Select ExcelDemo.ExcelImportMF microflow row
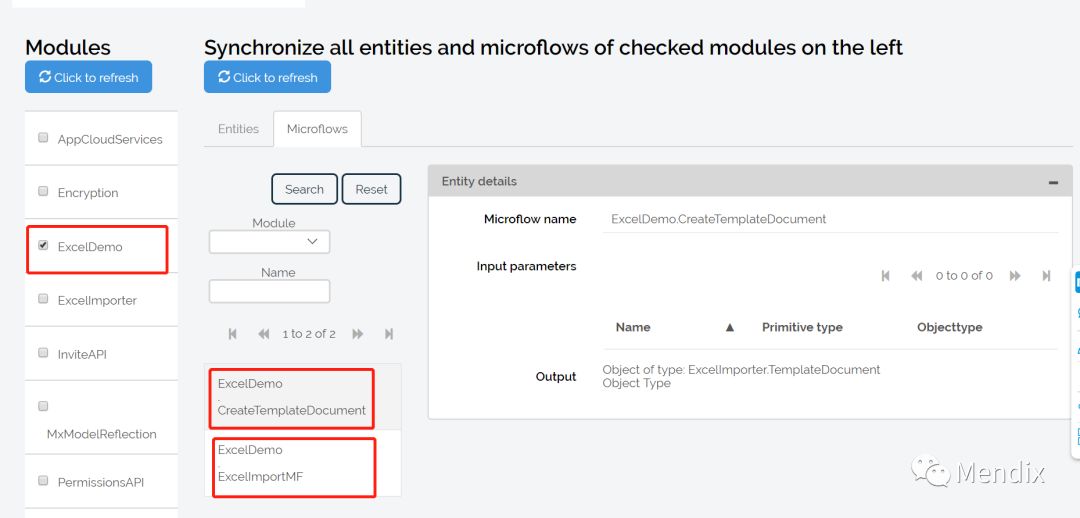Image resolution: width=1080 pixels, height=518 pixels. click(x=302, y=463)
